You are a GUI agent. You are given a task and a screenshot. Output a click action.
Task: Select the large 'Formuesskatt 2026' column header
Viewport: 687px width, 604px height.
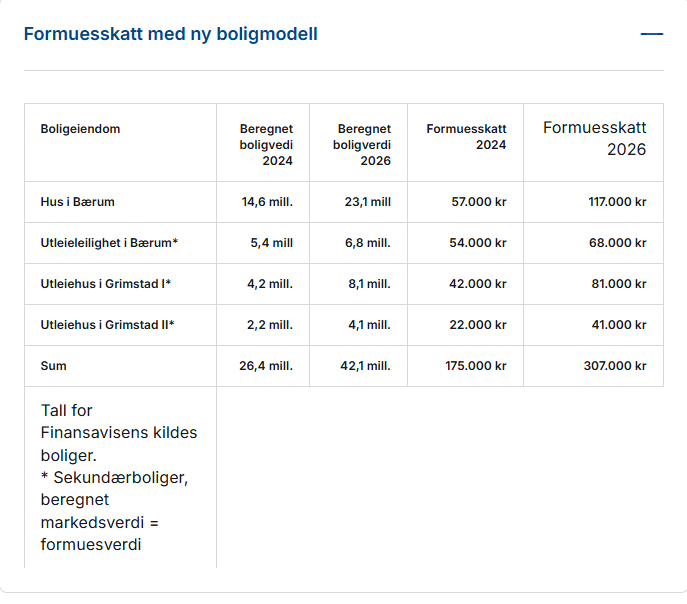tap(595, 139)
